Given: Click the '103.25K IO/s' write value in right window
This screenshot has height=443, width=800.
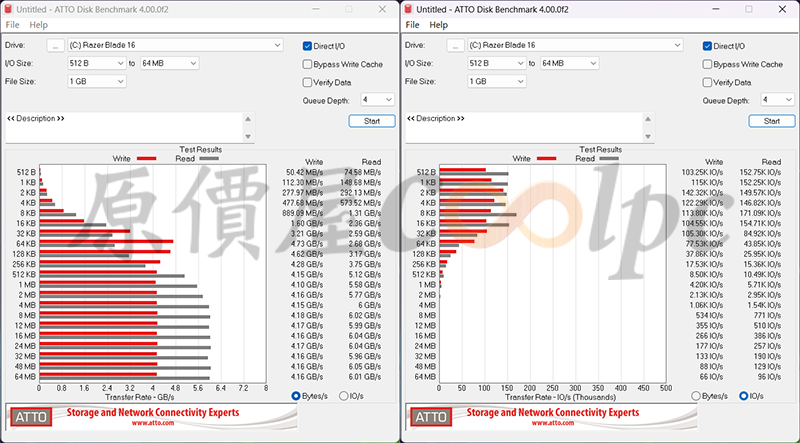Looking at the screenshot, I should (x=702, y=173).
